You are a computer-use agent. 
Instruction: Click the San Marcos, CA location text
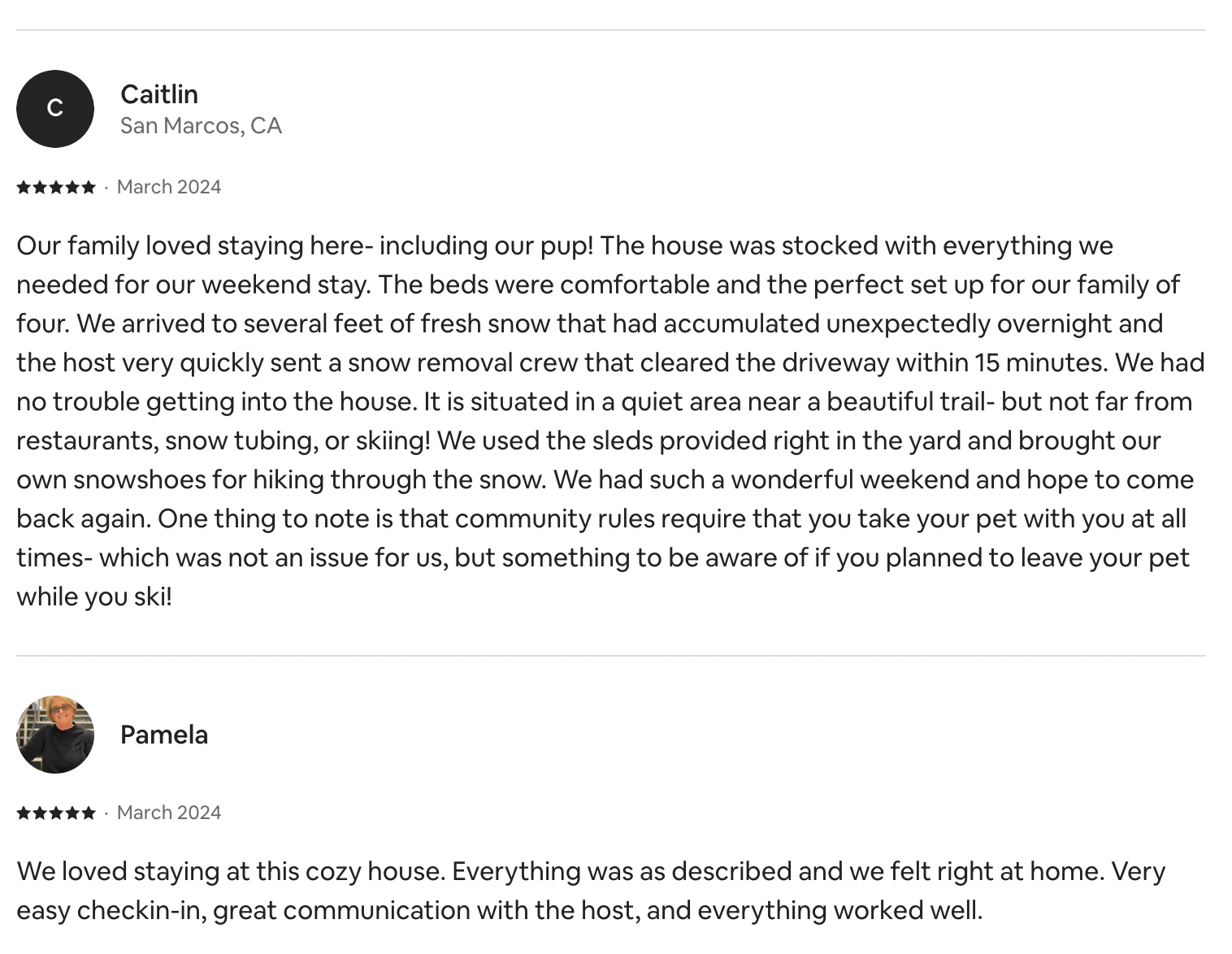[x=201, y=126]
